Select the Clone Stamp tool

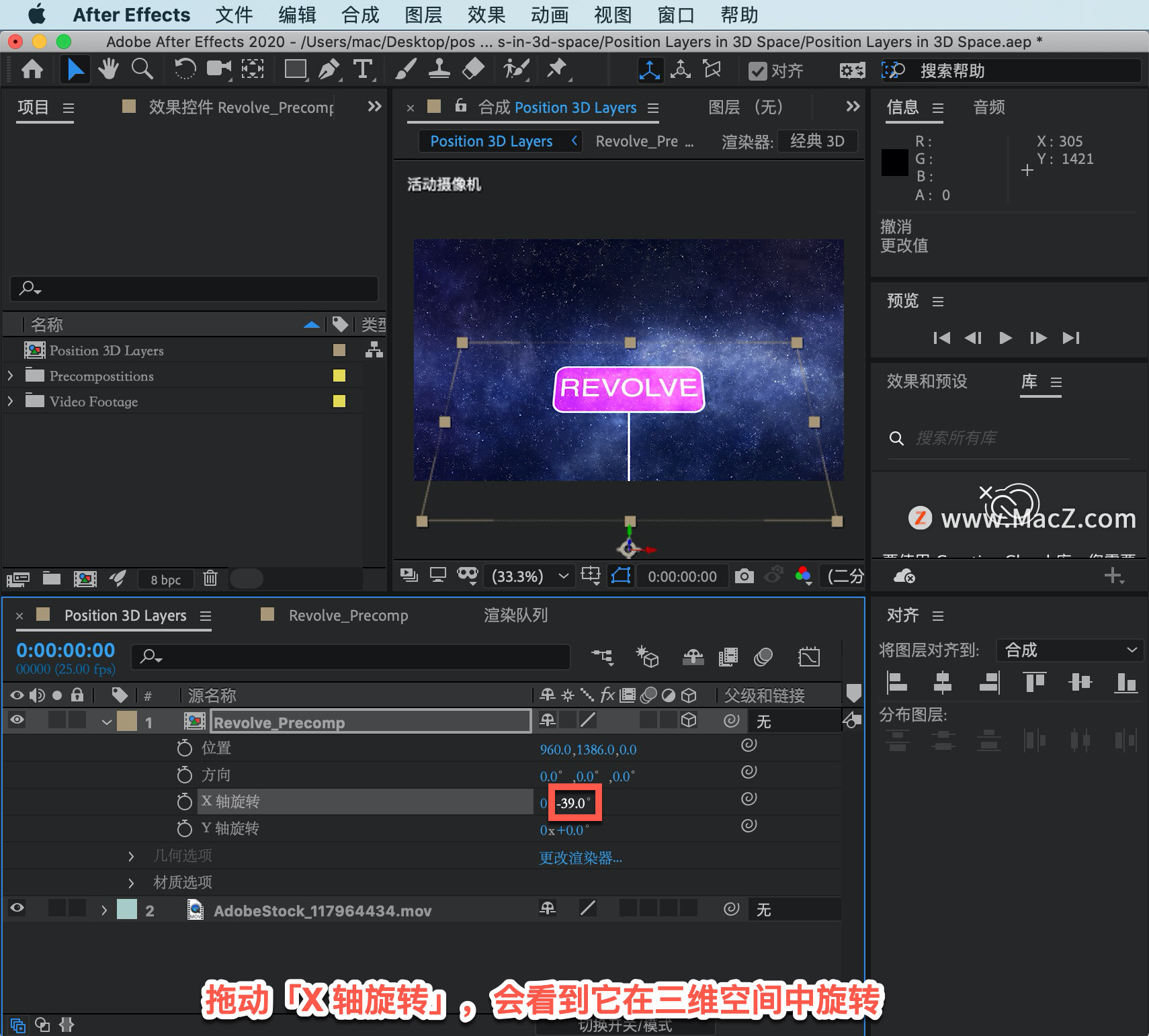pos(439,69)
